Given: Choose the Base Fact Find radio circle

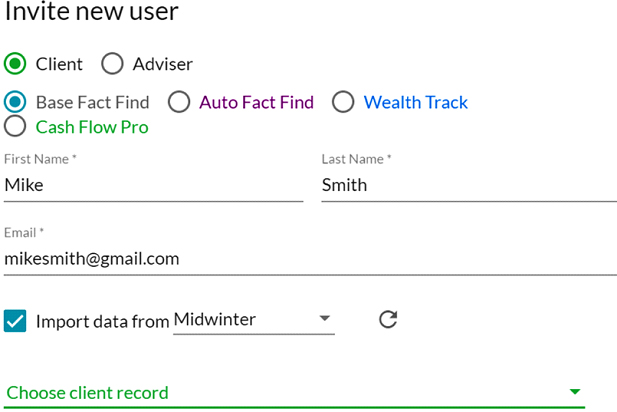Looking at the screenshot, I should pyautogui.click(x=15, y=102).
